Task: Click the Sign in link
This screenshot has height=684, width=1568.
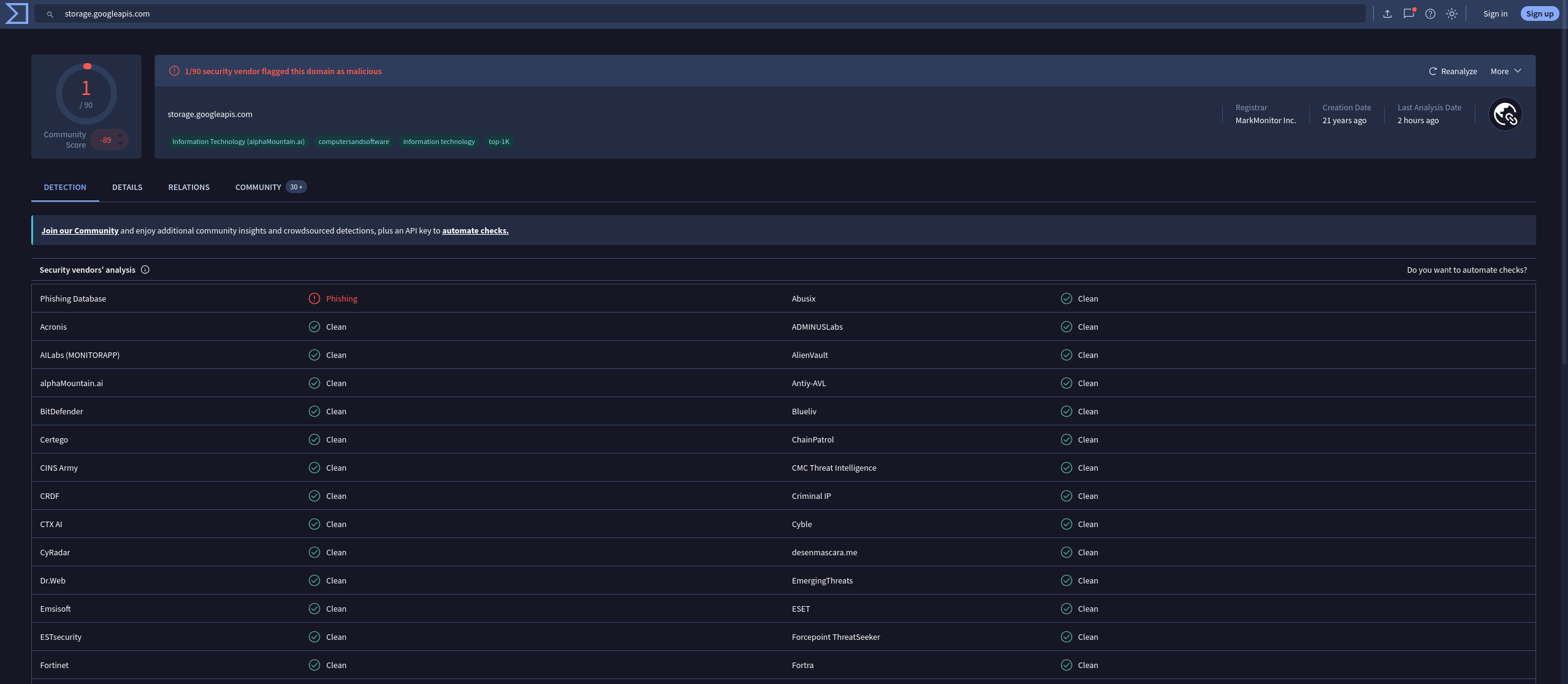Action: click(x=1495, y=13)
